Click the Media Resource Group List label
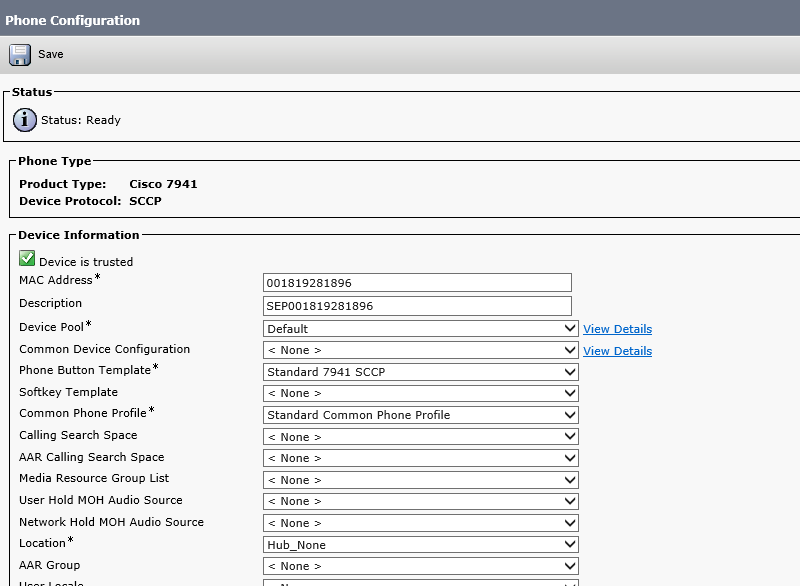 [x=94, y=478]
